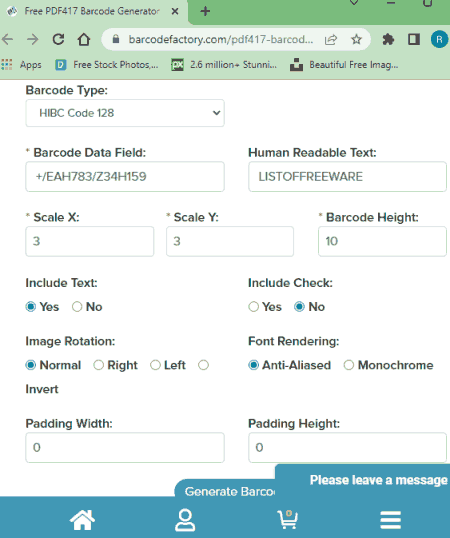Click the Generate Barcode button
450x538 pixels.
coord(229,491)
